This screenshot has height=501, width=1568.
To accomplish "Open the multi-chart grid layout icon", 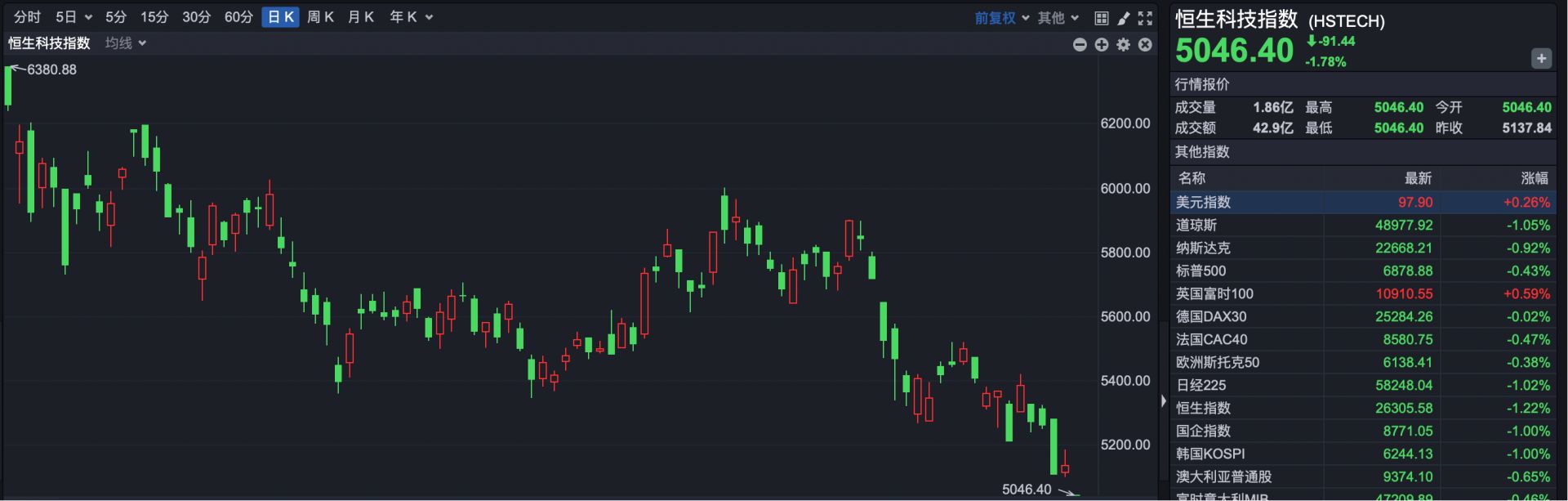I will coord(1101,18).
